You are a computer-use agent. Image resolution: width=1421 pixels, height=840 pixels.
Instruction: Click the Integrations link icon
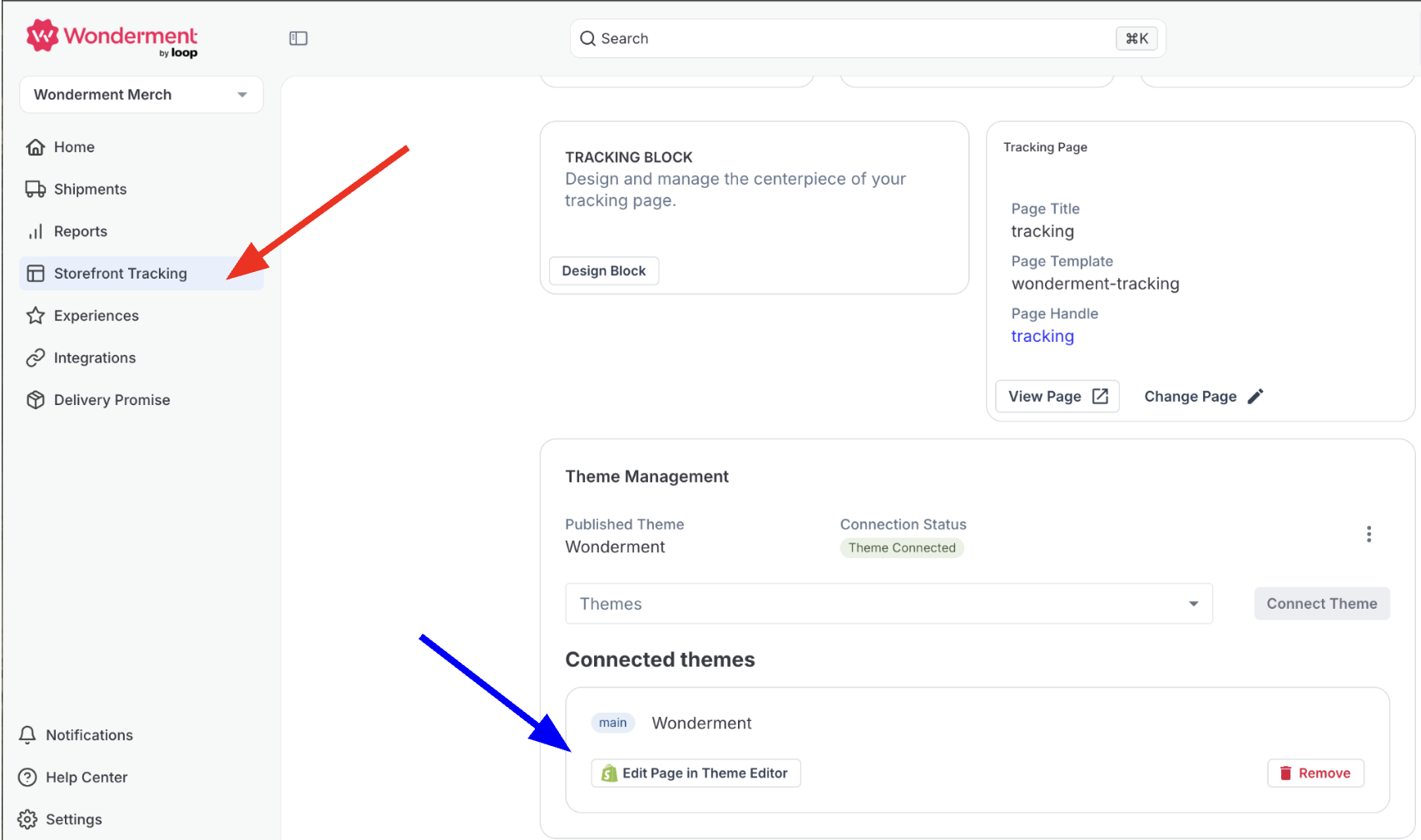point(35,358)
